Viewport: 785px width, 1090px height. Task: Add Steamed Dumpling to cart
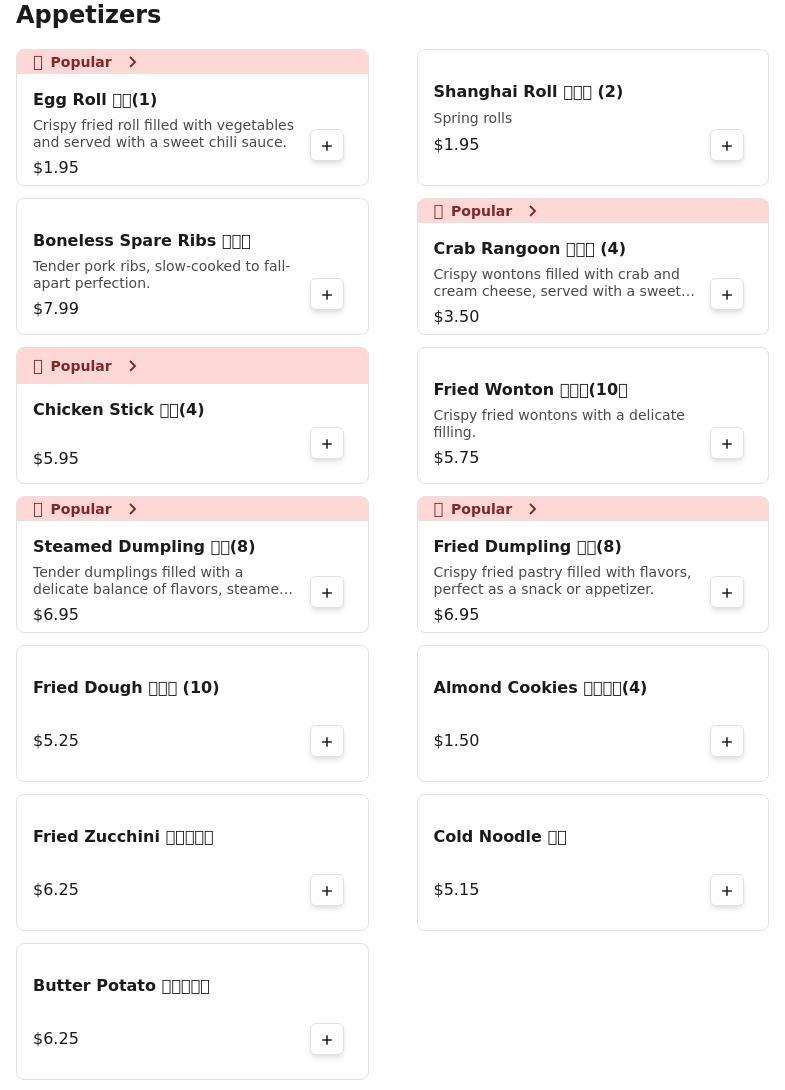327,592
